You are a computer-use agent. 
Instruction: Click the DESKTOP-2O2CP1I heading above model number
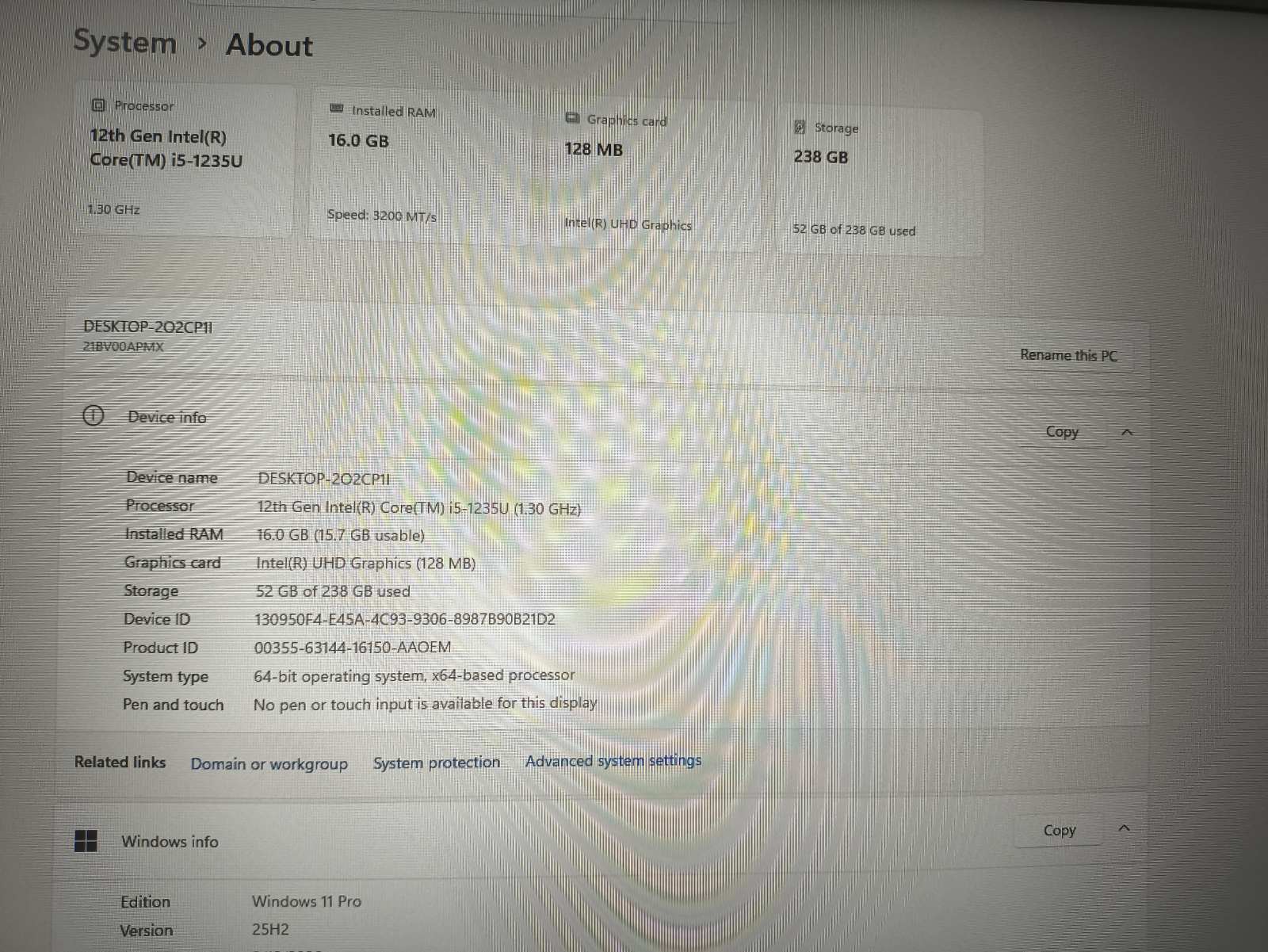coord(148,327)
